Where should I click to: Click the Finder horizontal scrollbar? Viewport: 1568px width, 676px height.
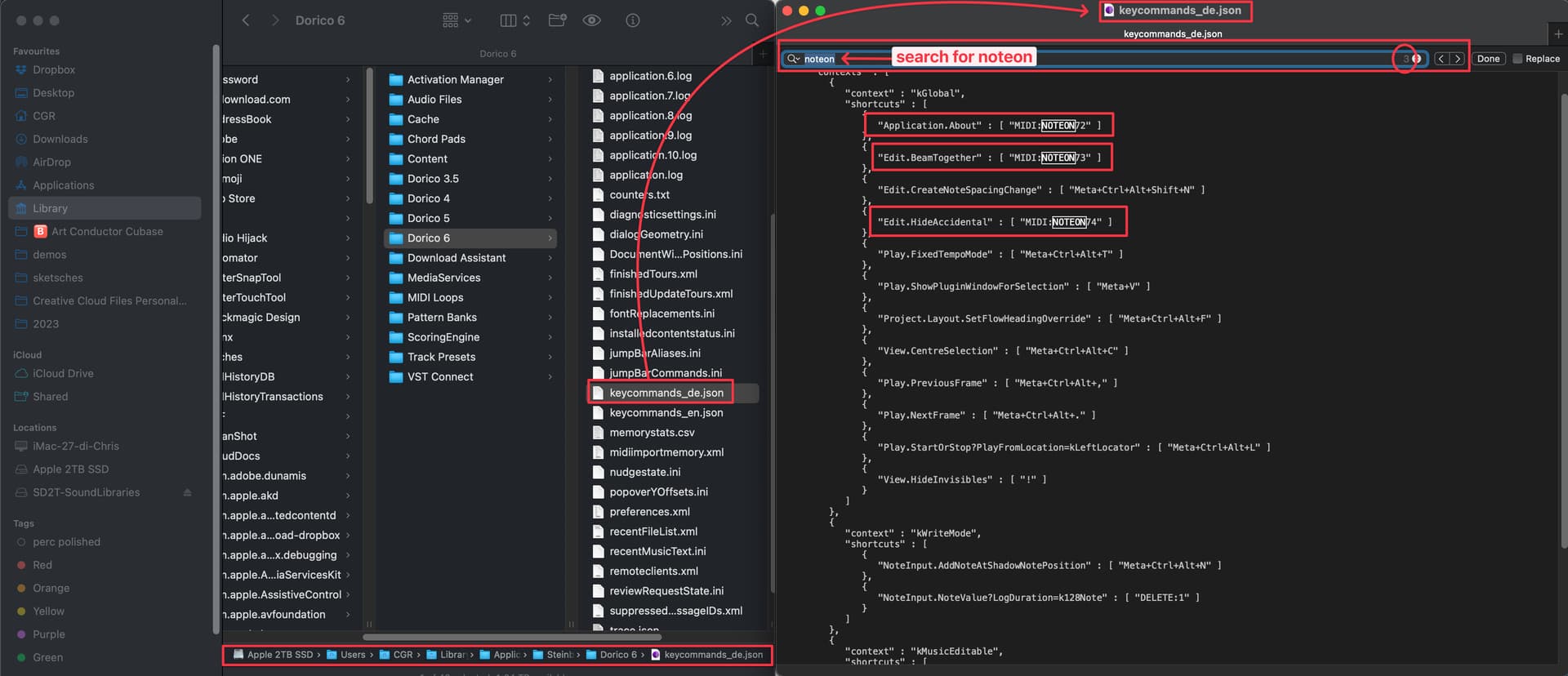512,637
